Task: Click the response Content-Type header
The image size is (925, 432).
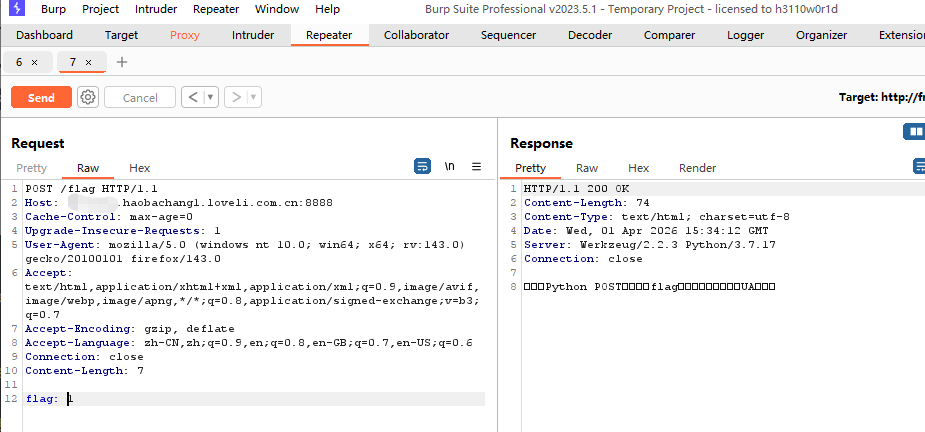Action: pos(657,217)
